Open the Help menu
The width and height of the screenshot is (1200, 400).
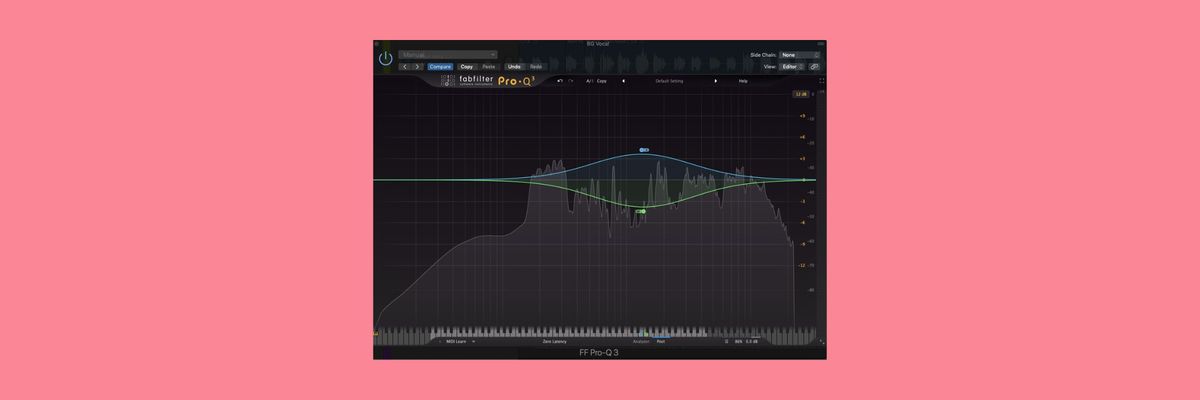click(743, 81)
